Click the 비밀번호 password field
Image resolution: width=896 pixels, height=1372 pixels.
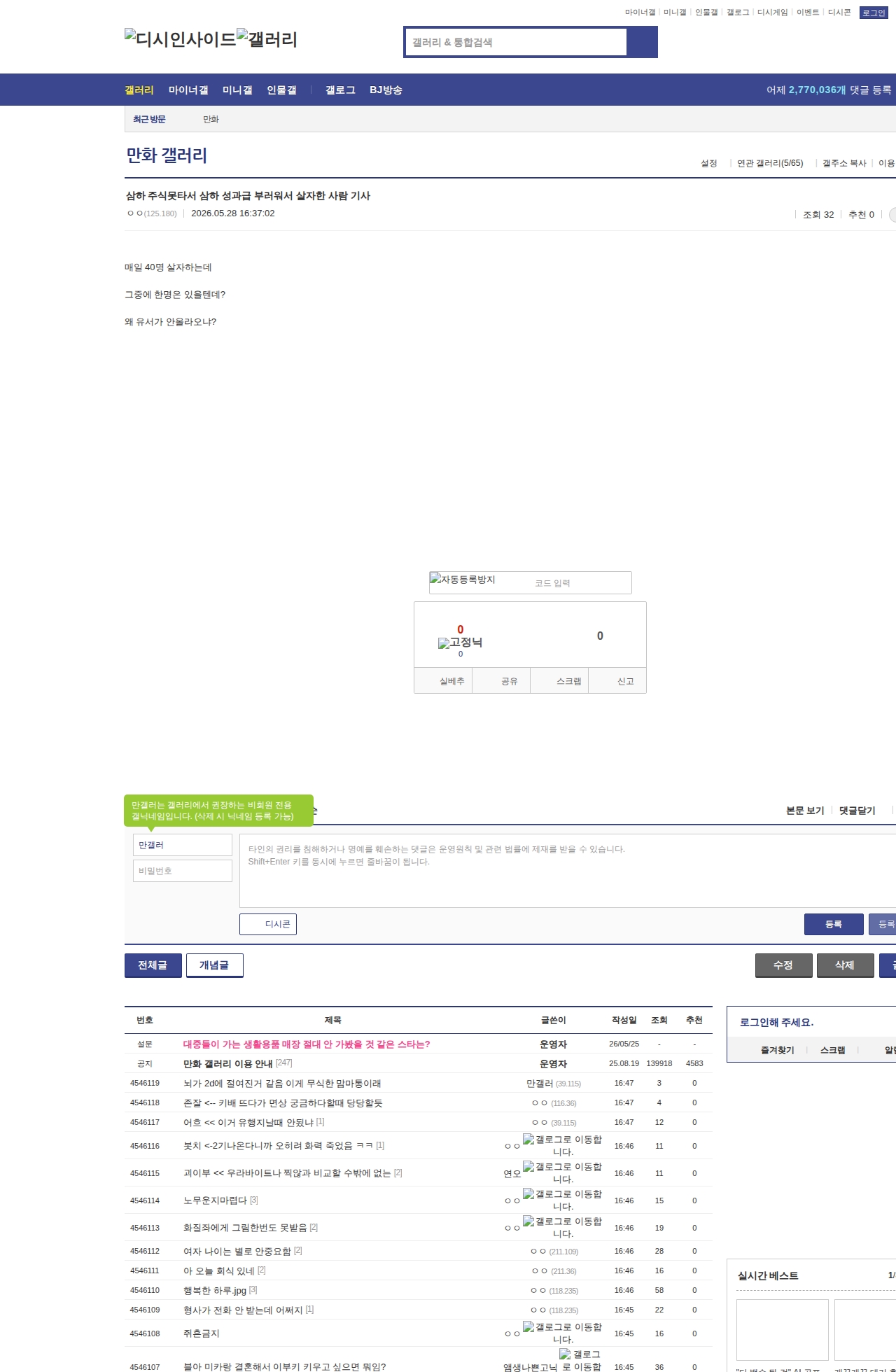pyautogui.click(x=183, y=871)
